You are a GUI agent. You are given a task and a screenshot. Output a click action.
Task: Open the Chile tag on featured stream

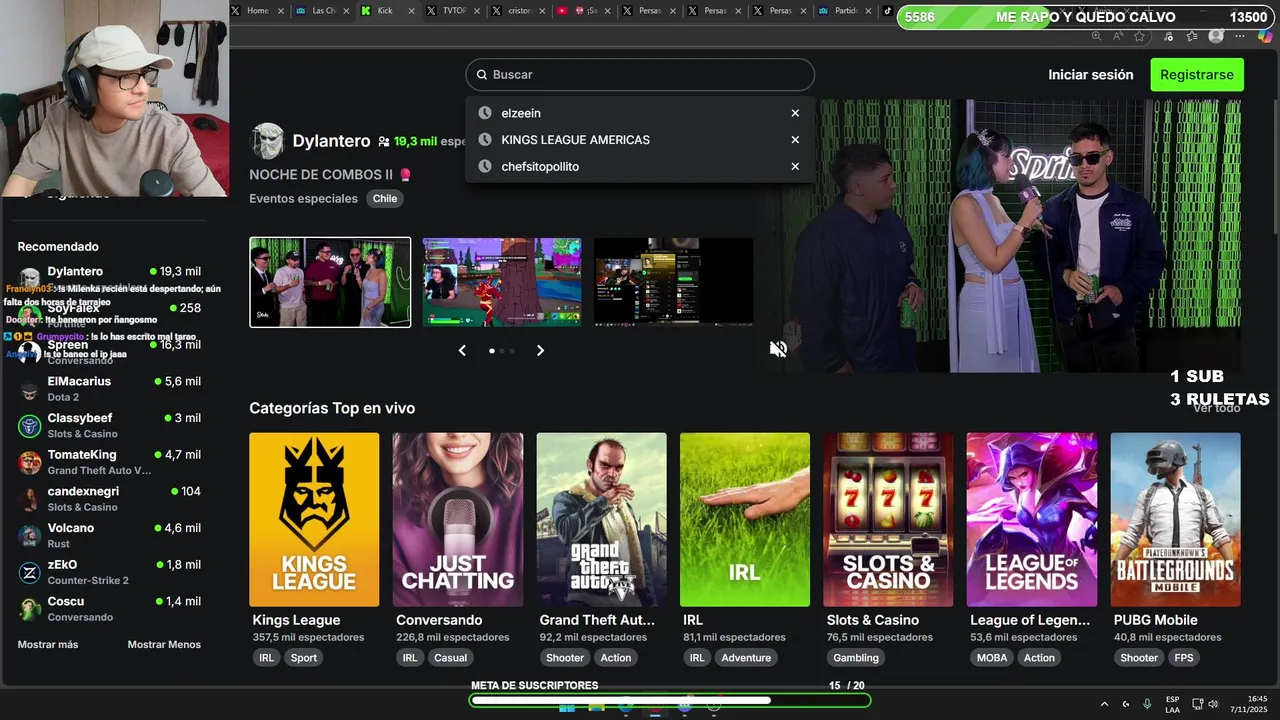[x=385, y=199]
